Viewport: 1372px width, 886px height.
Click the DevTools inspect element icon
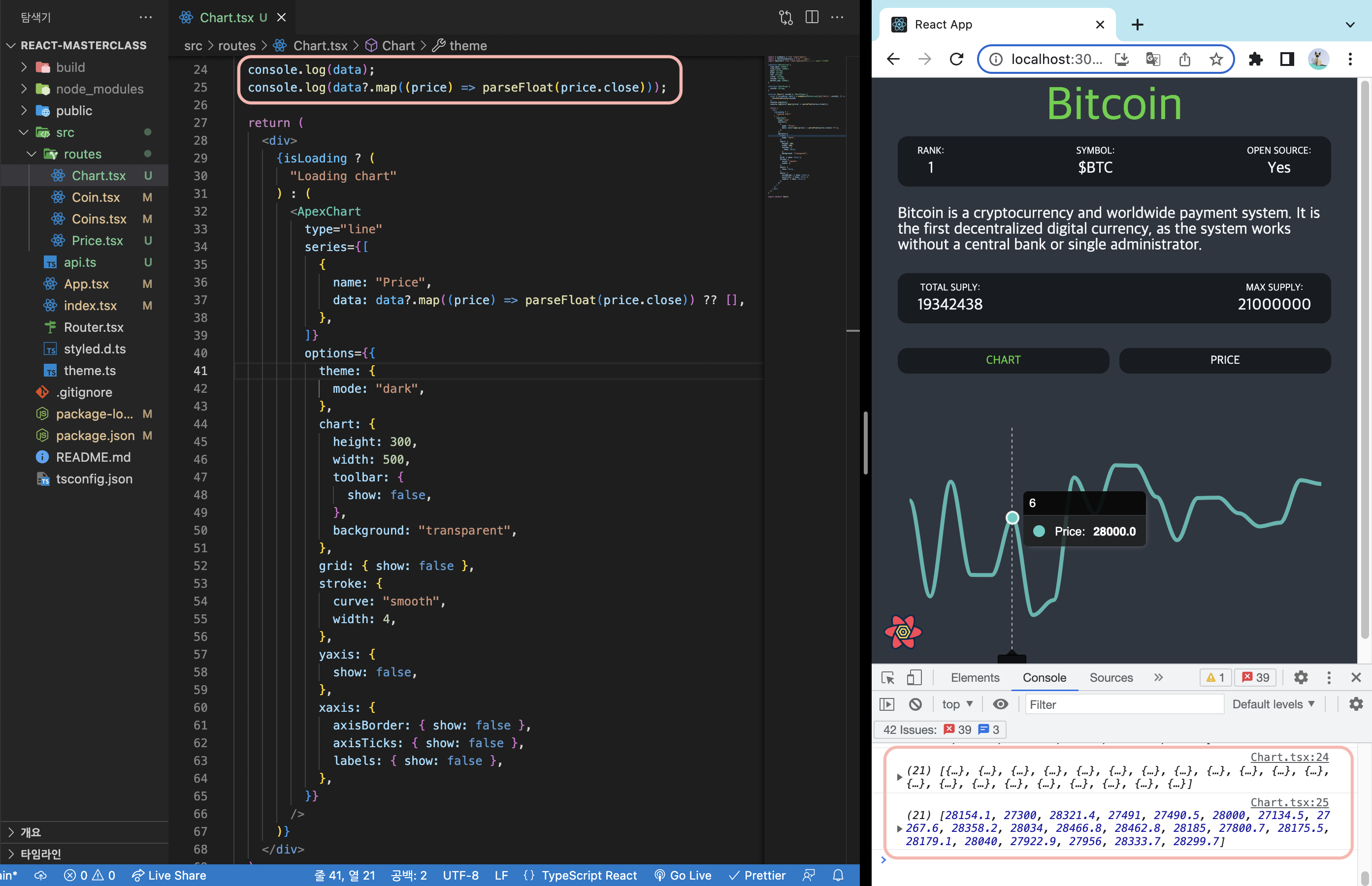click(887, 677)
